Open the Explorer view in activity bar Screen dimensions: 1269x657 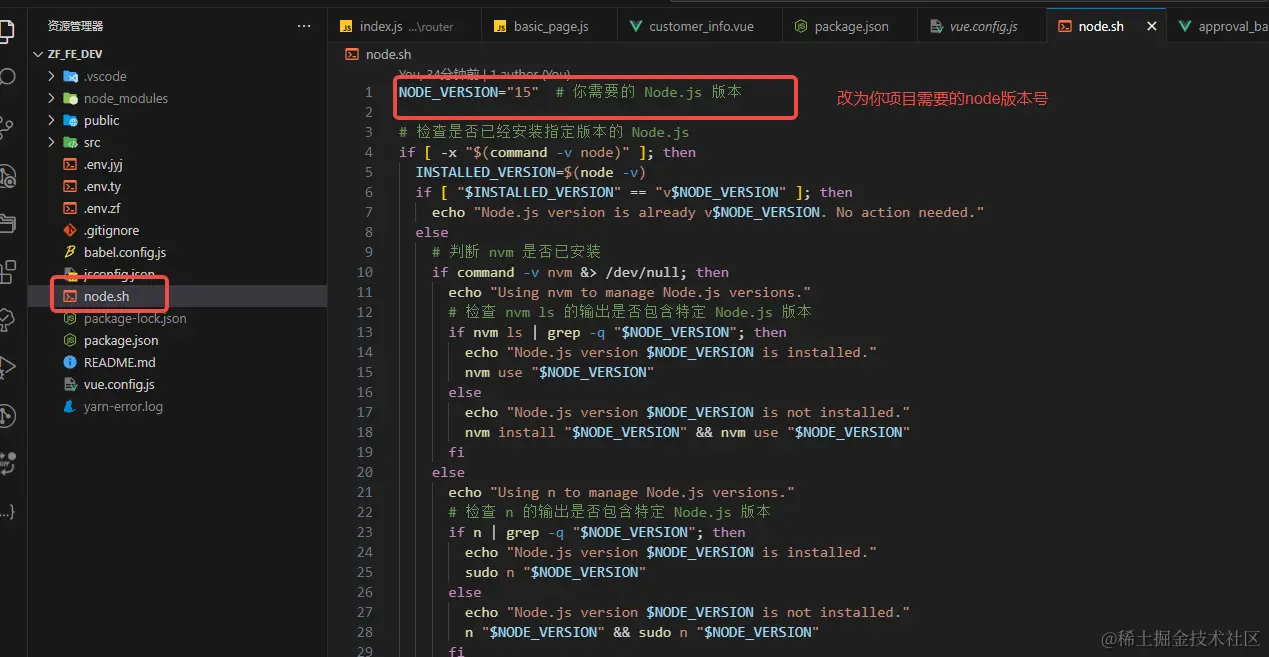pyautogui.click(x=6, y=29)
